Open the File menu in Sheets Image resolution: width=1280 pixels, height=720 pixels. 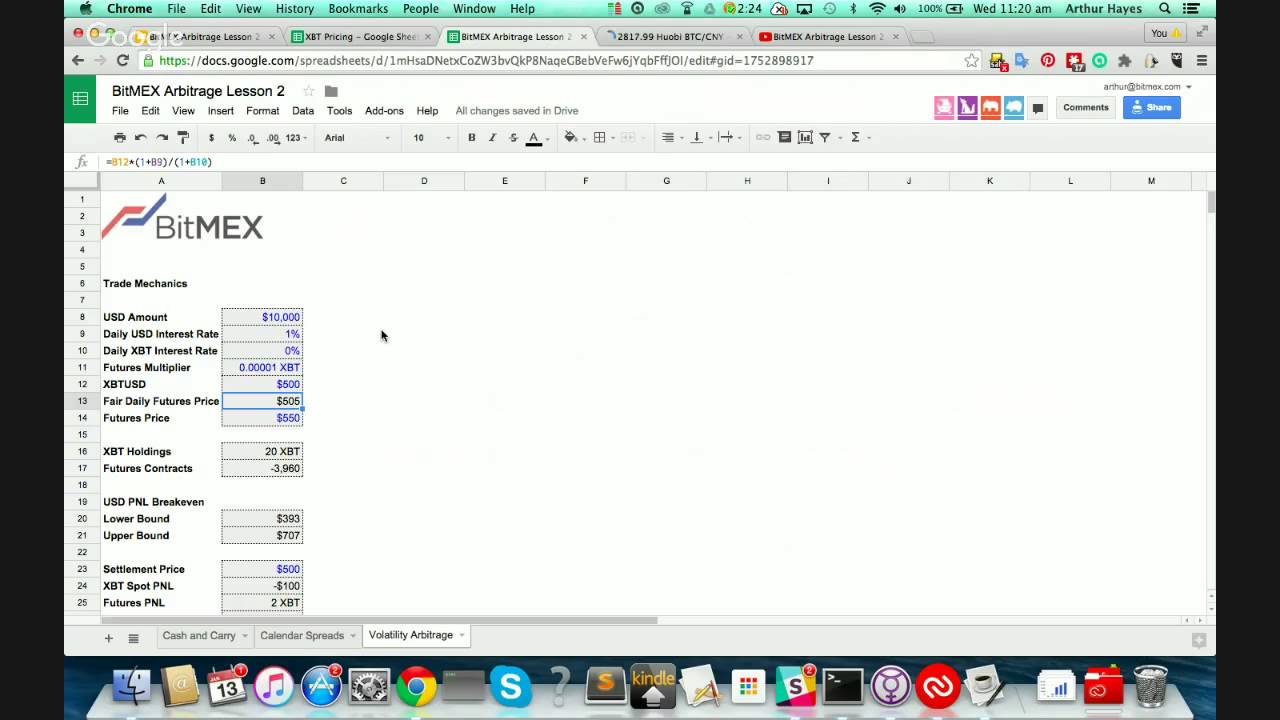pyautogui.click(x=120, y=111)
